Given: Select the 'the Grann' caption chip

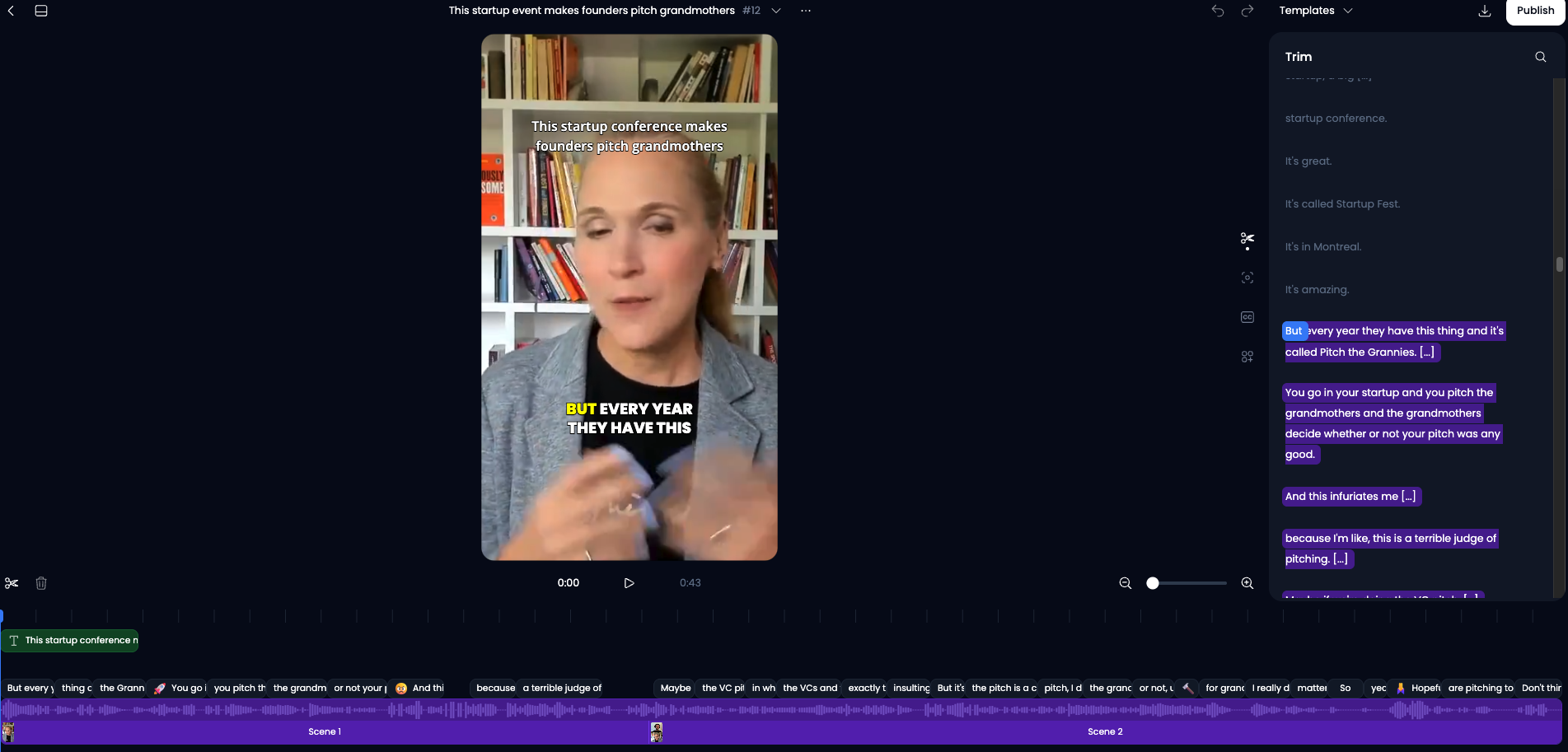Looking at the screenshot, I should (122, 688).
